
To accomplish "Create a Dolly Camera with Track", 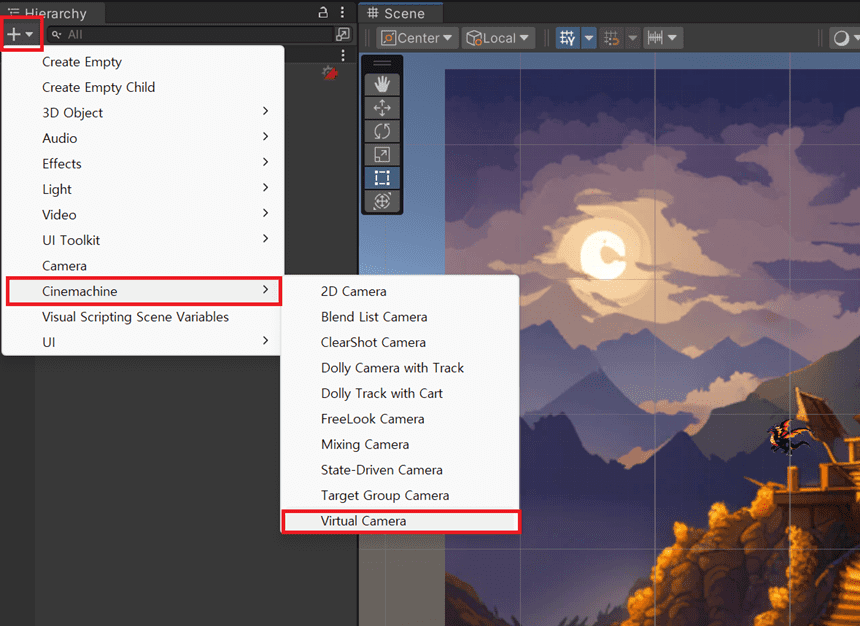I will click(x=400, y=368).
